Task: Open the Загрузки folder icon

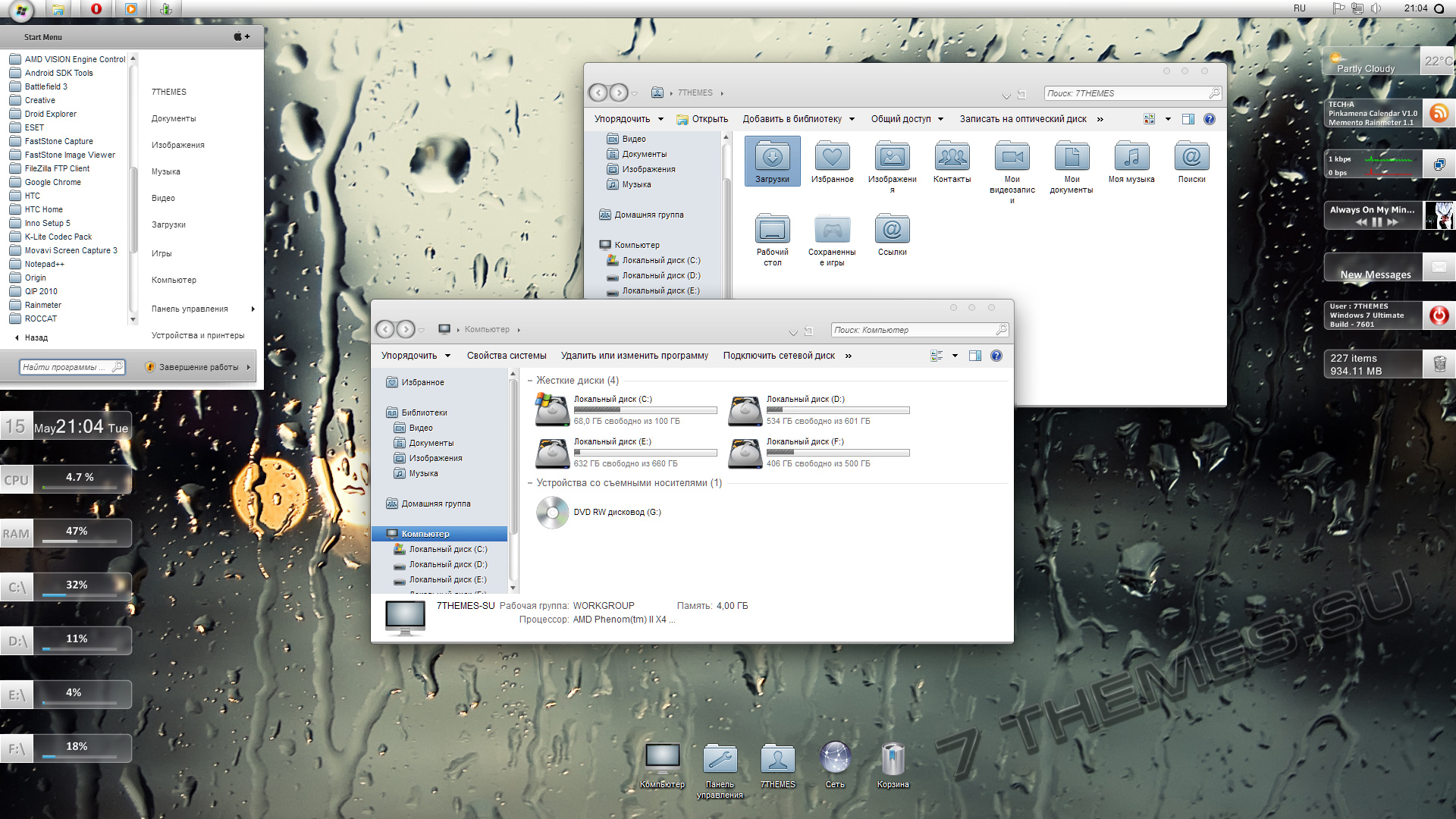Action: point(772,161)
